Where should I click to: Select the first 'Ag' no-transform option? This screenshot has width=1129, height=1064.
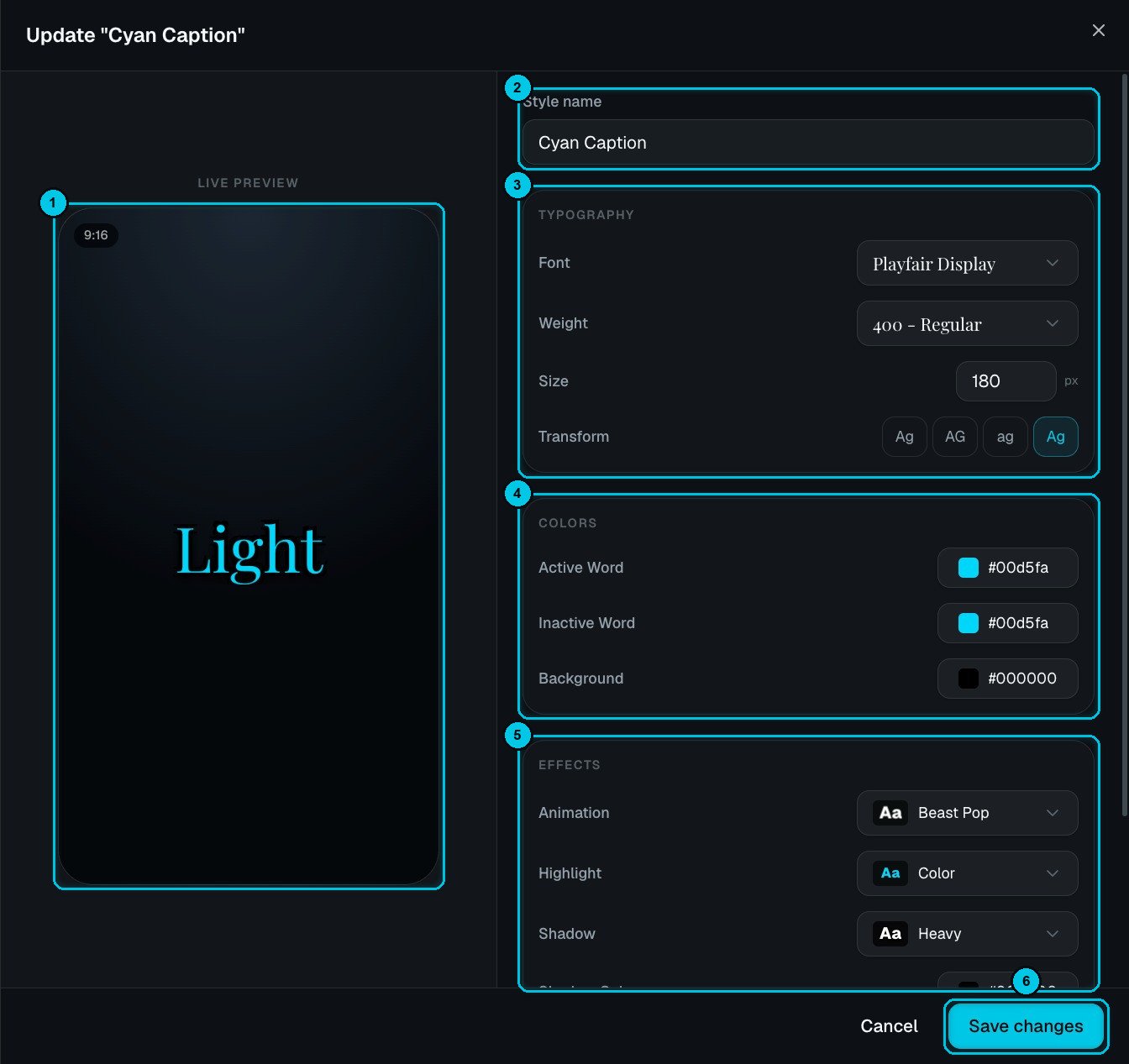click(904, 437)
